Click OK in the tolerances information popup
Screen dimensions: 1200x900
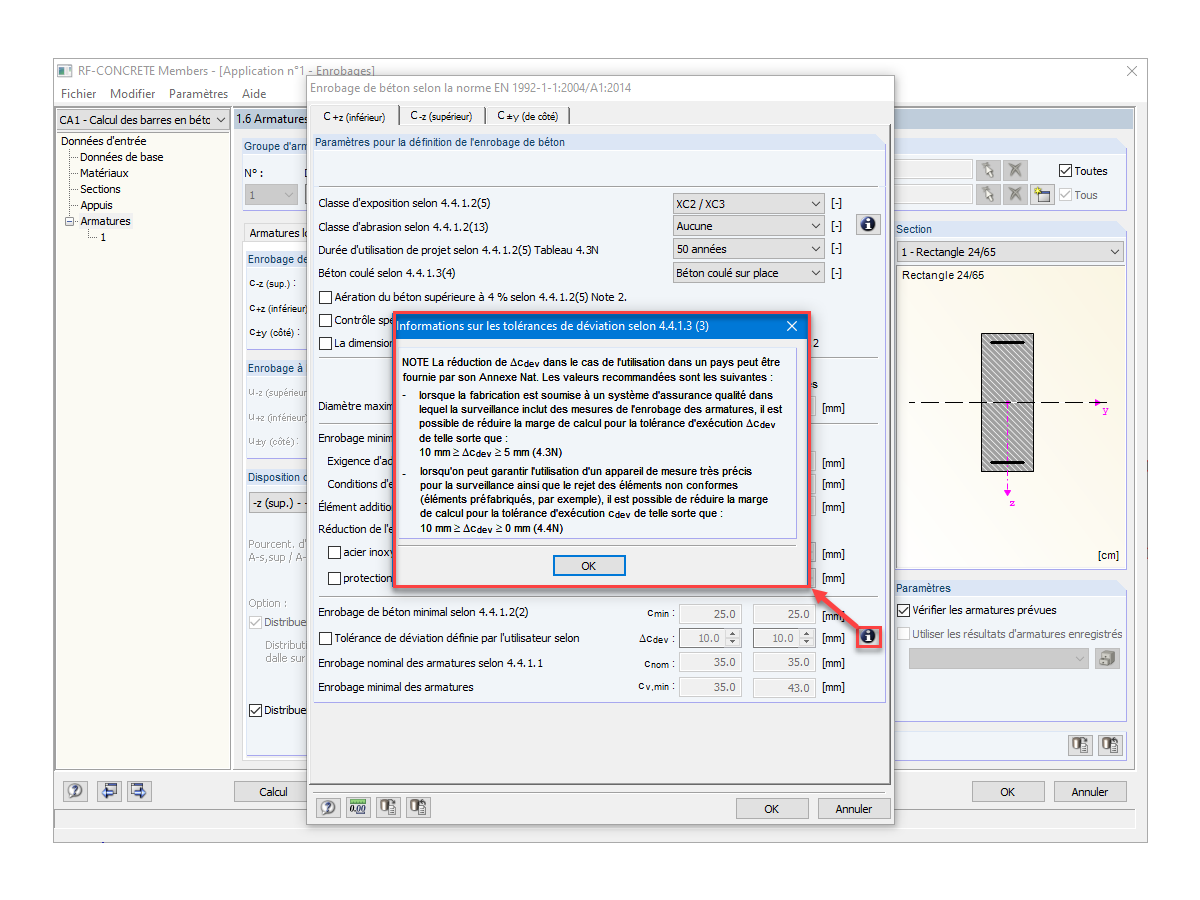pyautogui.click(x=589, y=566)
